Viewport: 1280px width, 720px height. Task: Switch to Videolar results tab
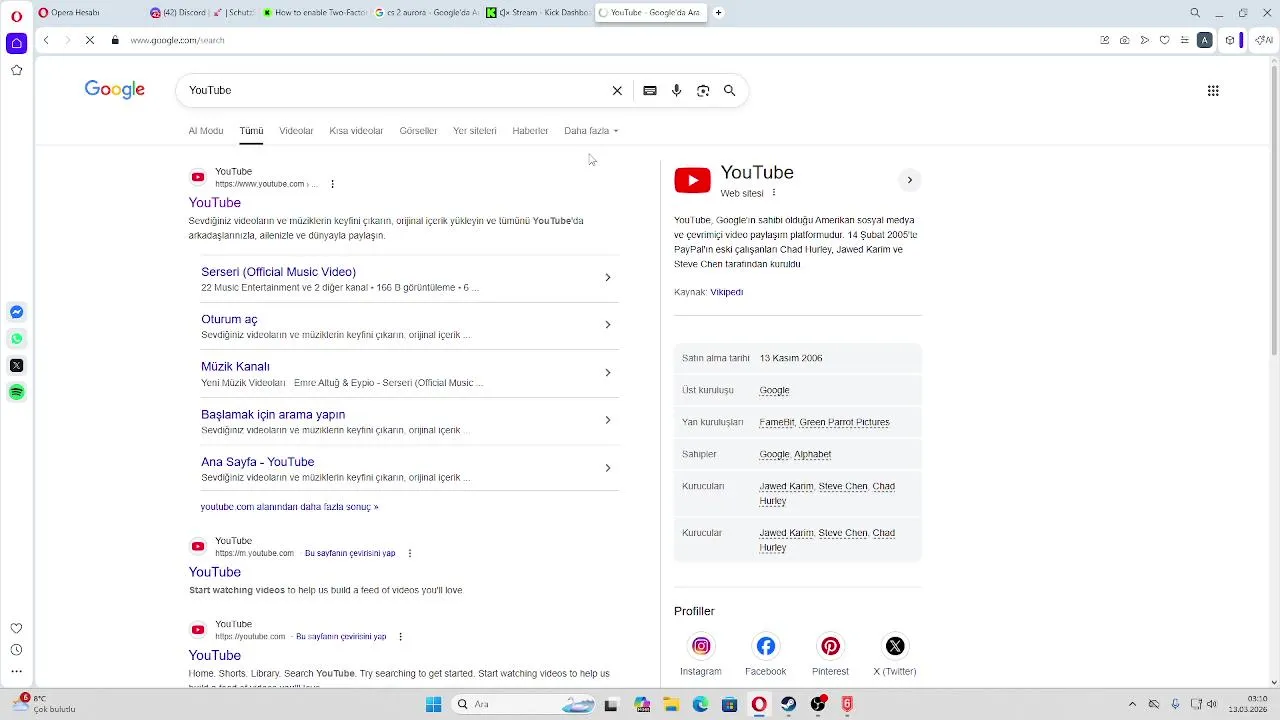click(296, 131)
